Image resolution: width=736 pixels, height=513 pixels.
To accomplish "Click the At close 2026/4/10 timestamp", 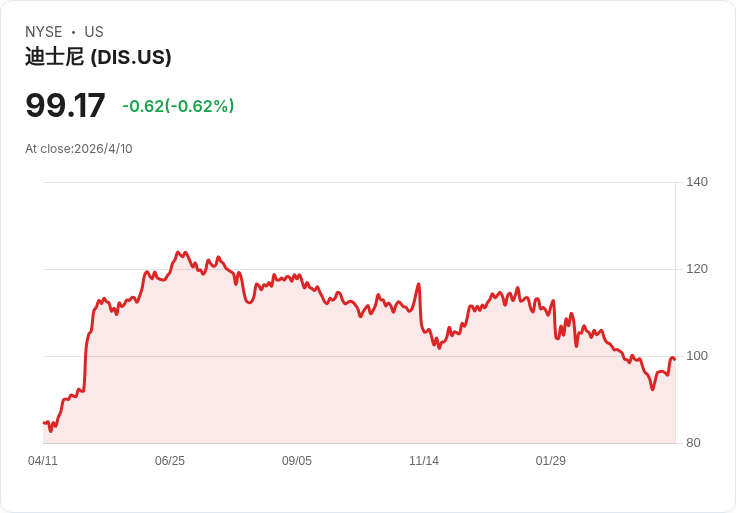I will pyautogui.click(x=79, y=149).
